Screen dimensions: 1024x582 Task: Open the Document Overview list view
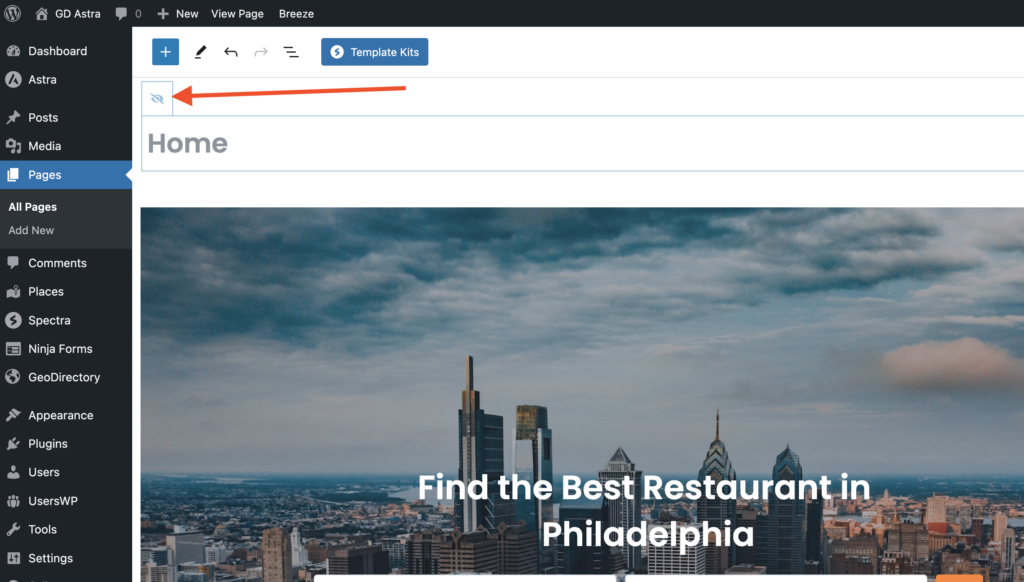tap(290, 51)
